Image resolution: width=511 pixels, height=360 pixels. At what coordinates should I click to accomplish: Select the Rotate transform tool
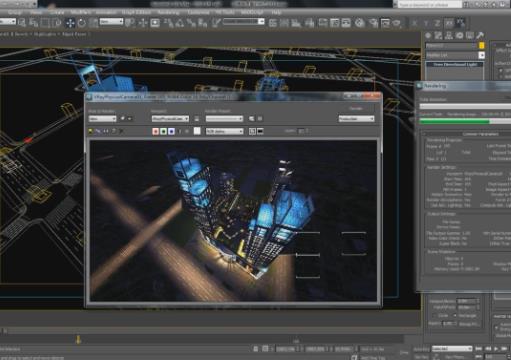tap(82, 23)
